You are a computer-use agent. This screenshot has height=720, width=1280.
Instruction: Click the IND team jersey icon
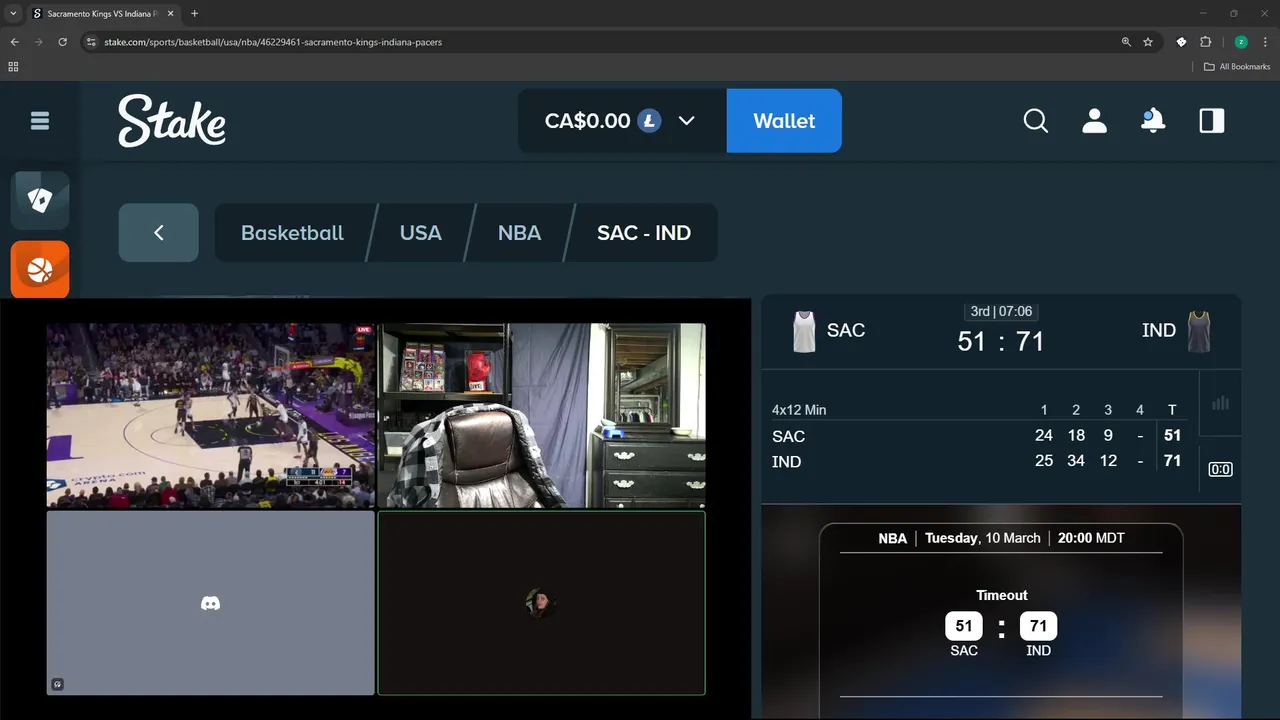pos(1199,331)
